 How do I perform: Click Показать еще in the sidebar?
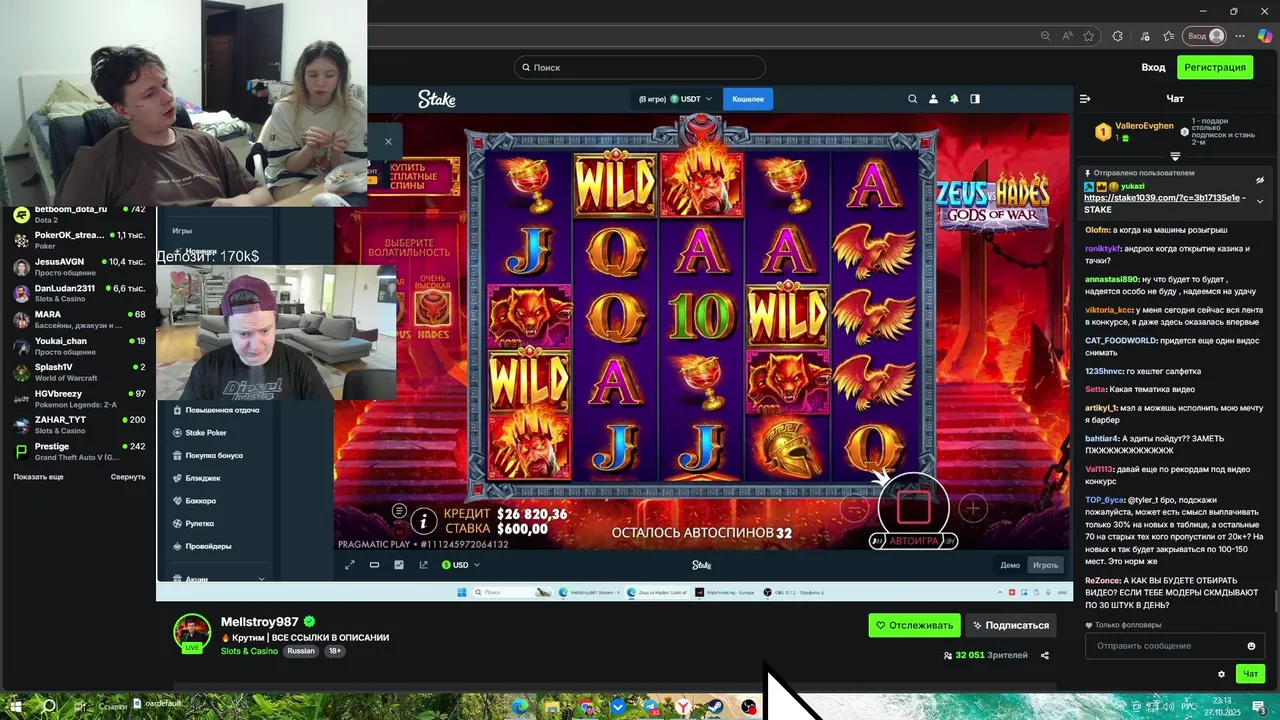[x=38, y=477]
